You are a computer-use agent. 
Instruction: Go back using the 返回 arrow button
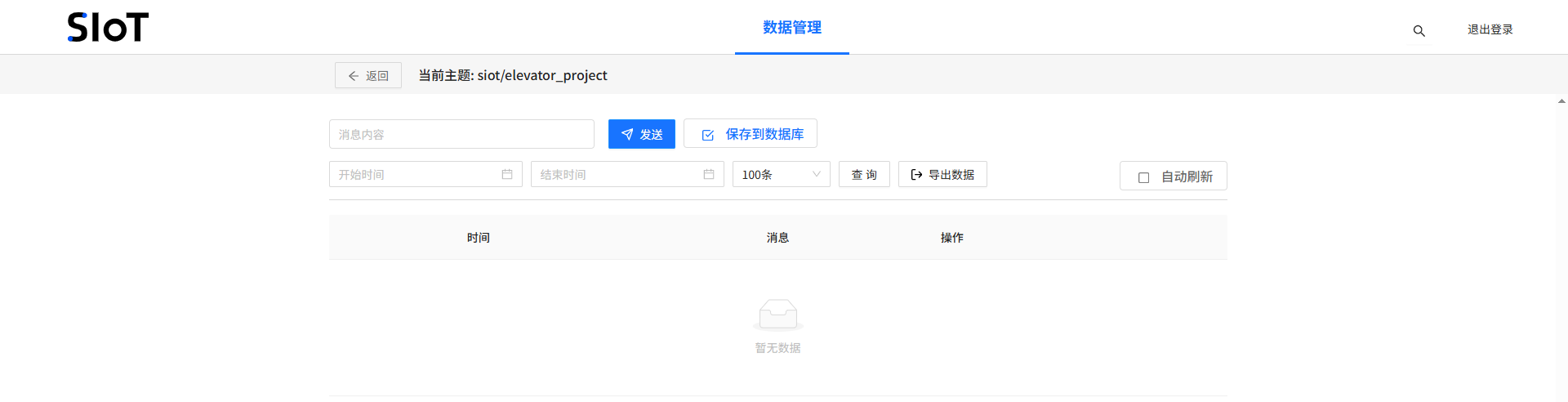[368, 75]
